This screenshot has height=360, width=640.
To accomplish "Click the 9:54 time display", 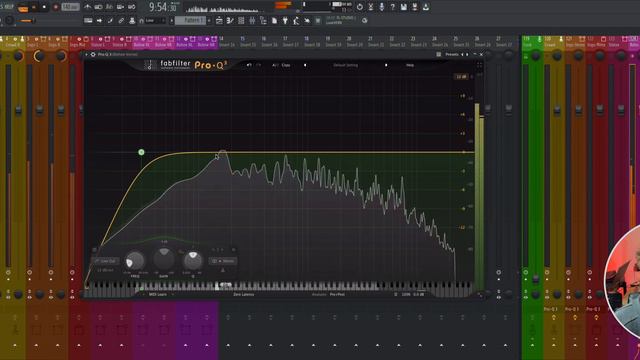I will pos(162,7).
